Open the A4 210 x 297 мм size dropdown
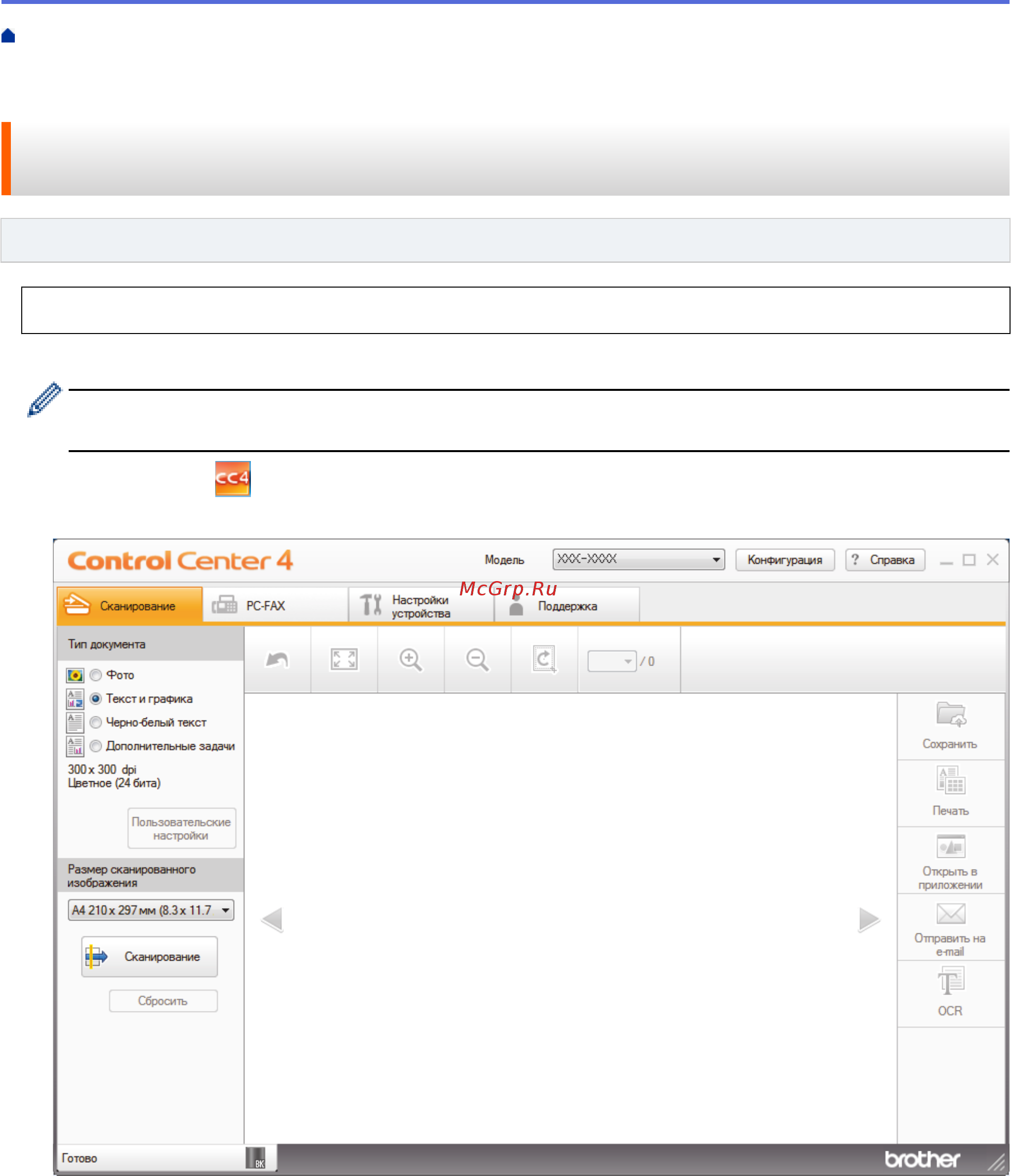This screenshot has height=1176, width=1011. coord(151,910)
